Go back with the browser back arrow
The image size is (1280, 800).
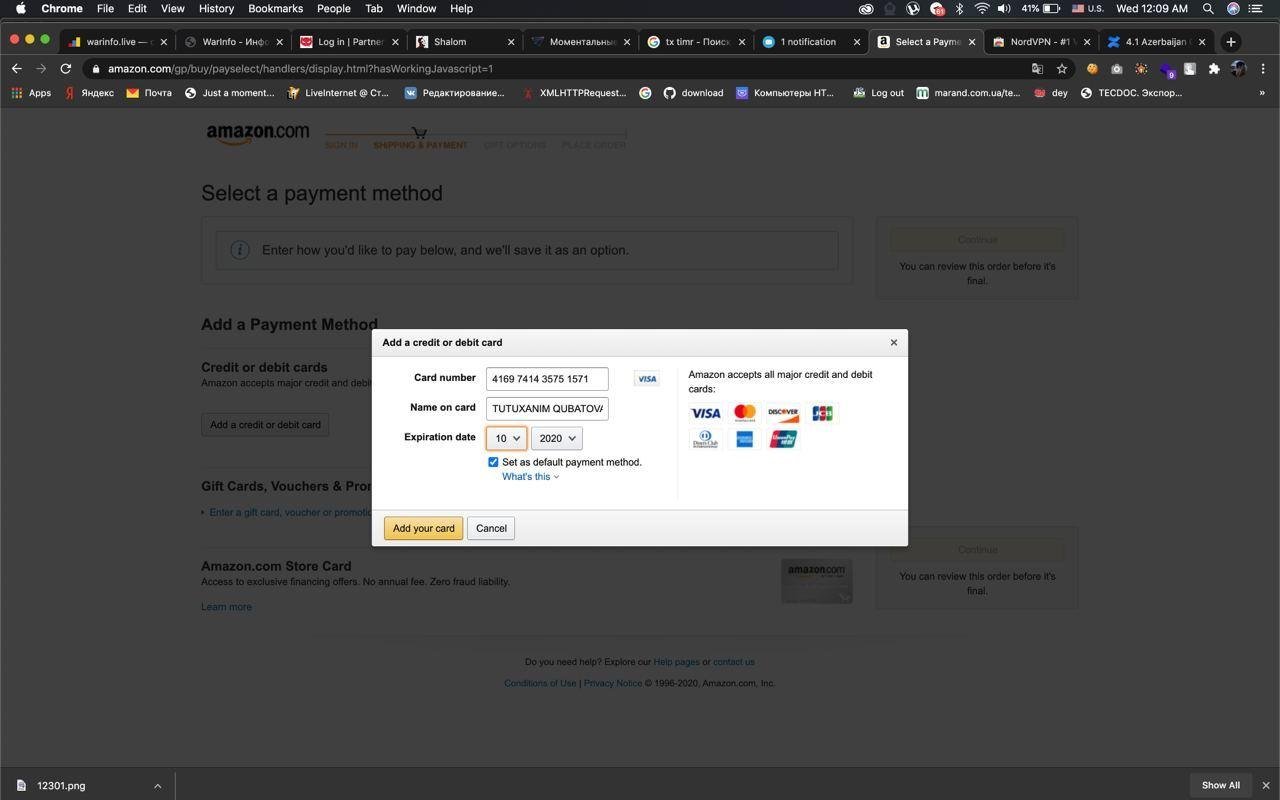pyautogui.click(x=16, y=69)
